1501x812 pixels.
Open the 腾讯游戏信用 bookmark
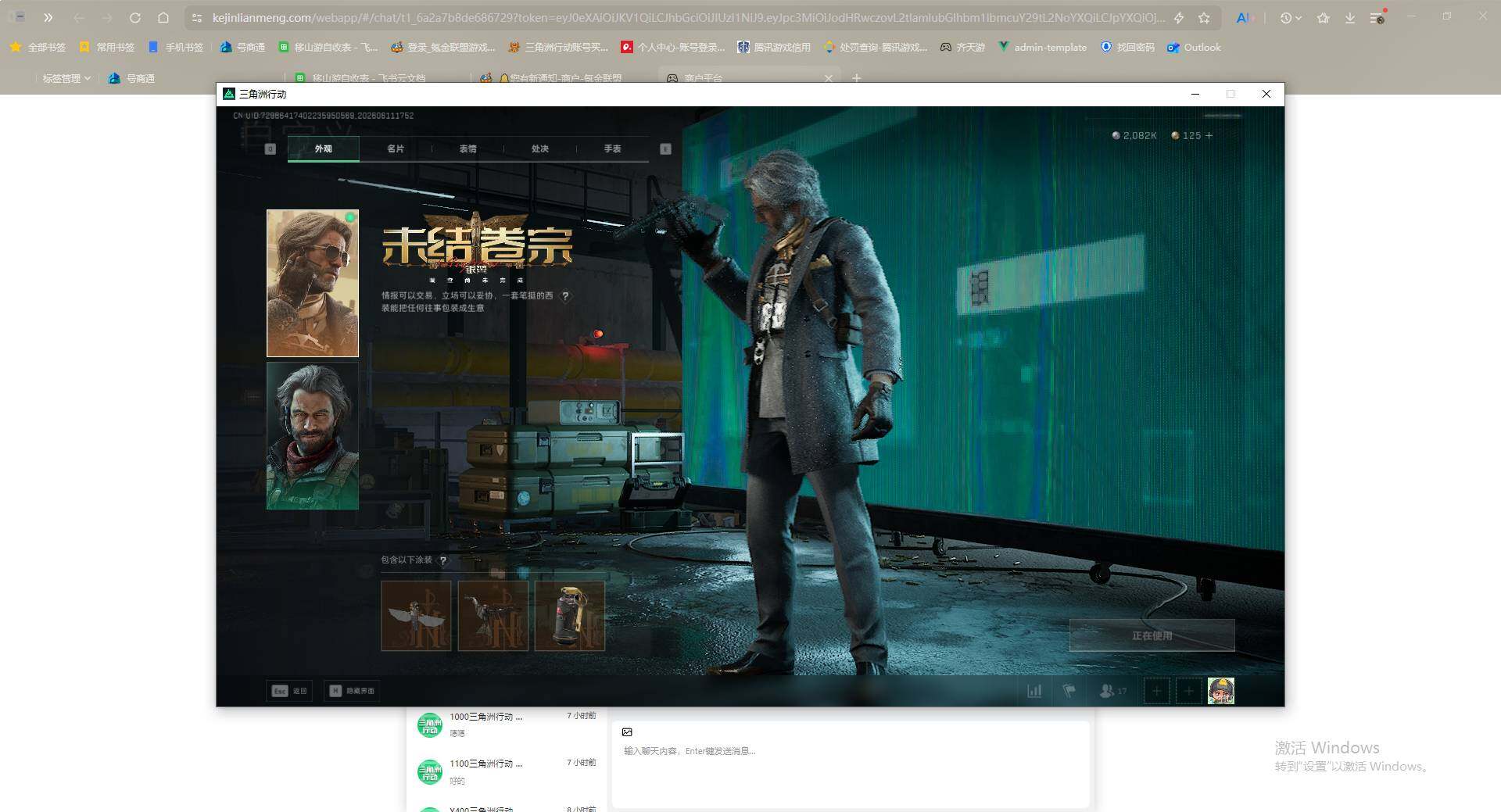774,48
